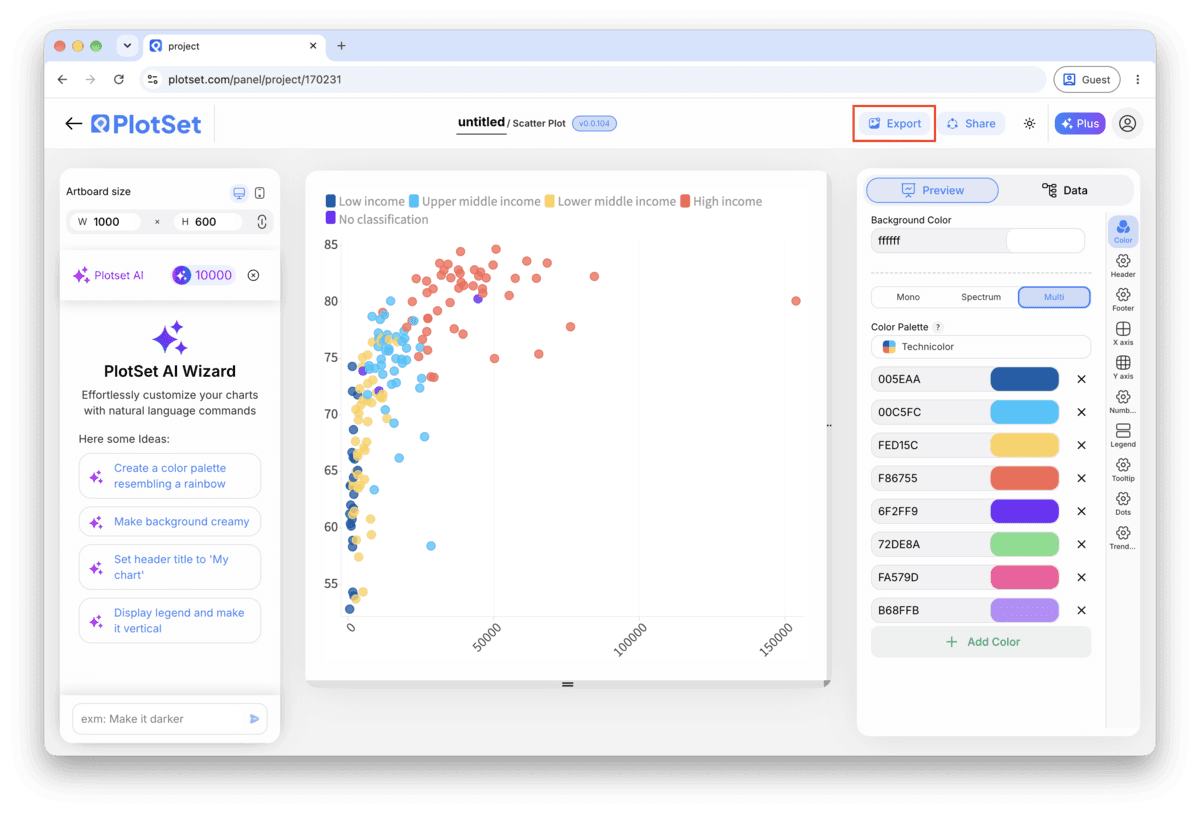Open the Dots settings icon
The height and width of the screenshot is (814, 1200).
(x=1123, y=504)
